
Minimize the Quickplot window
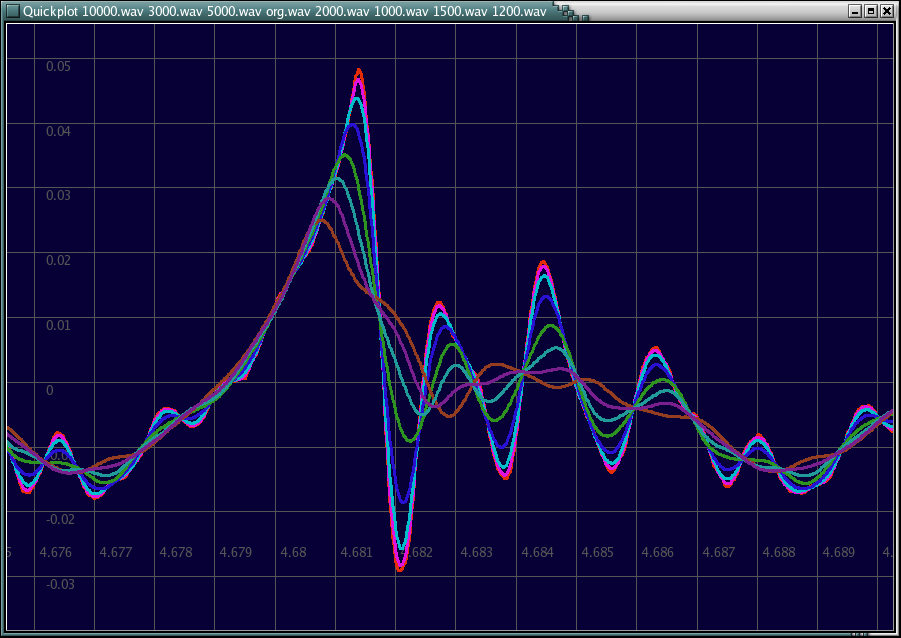pos(855,11)
